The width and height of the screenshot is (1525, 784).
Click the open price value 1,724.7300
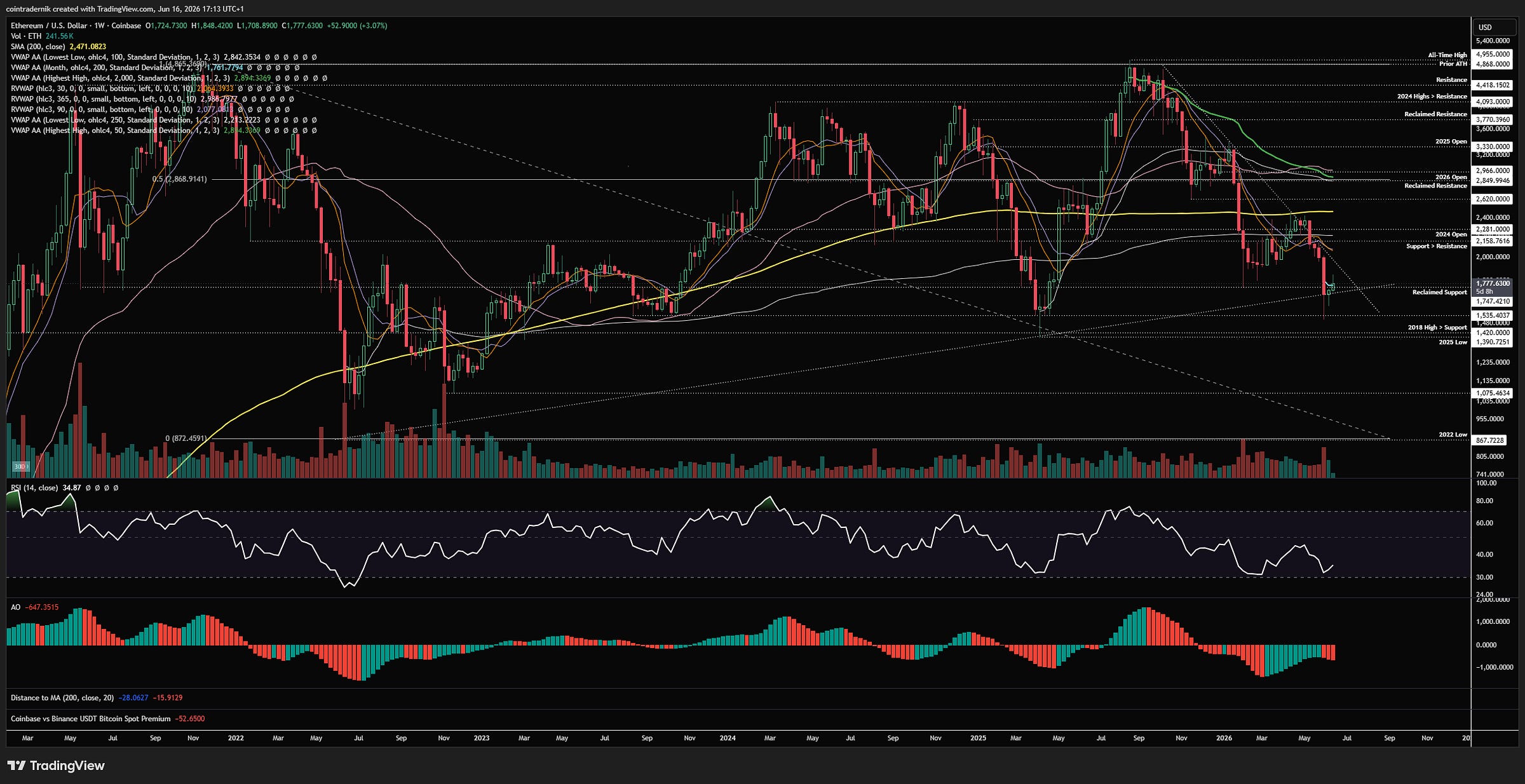coord(168,25)
